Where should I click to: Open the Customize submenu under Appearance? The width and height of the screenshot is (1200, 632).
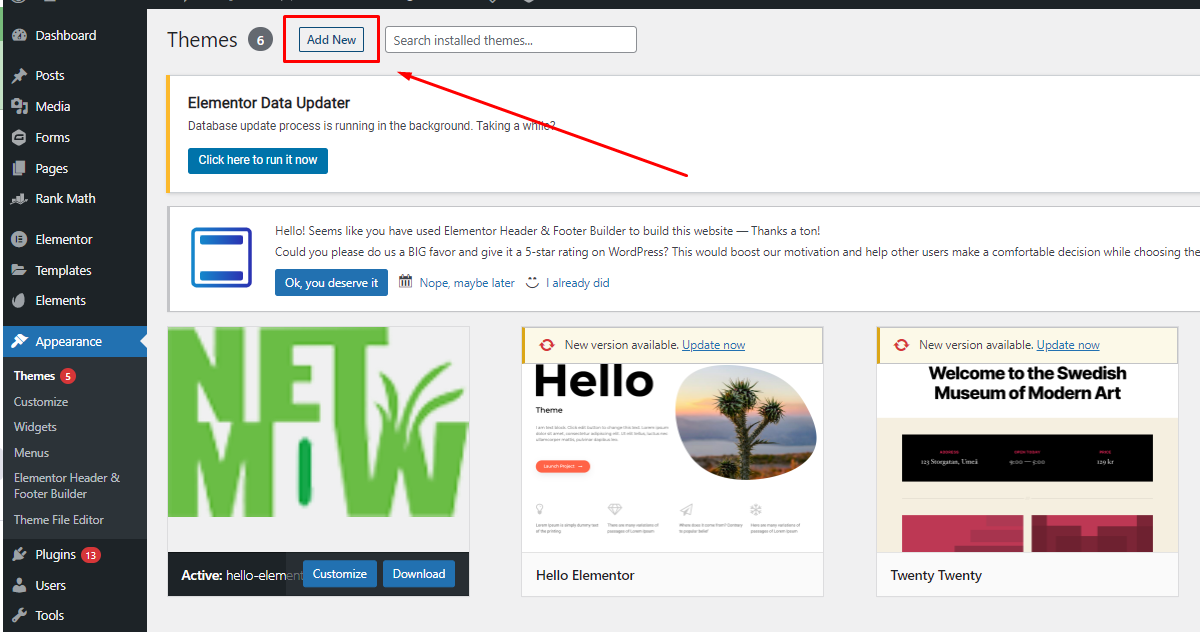(x=41, y=401)
